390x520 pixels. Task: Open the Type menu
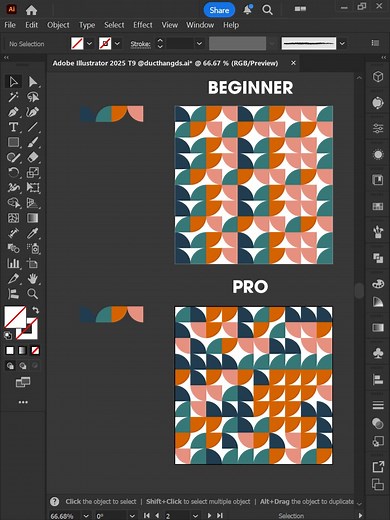coord(87,25)
